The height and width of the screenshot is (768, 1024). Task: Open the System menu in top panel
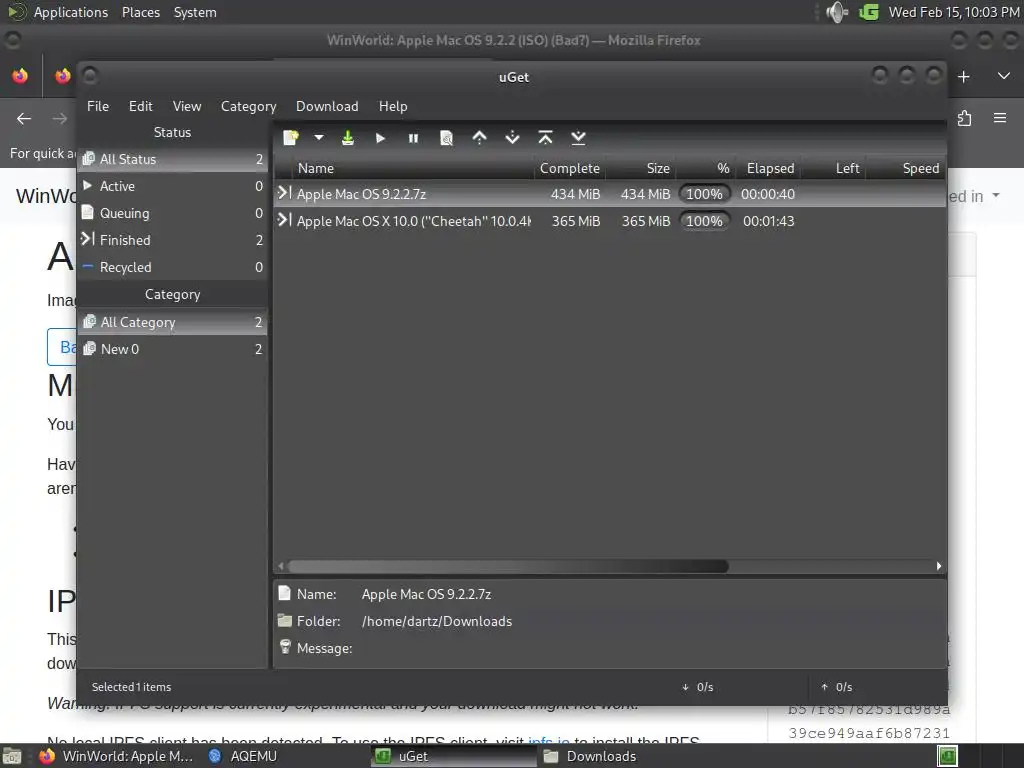[195, 12]
